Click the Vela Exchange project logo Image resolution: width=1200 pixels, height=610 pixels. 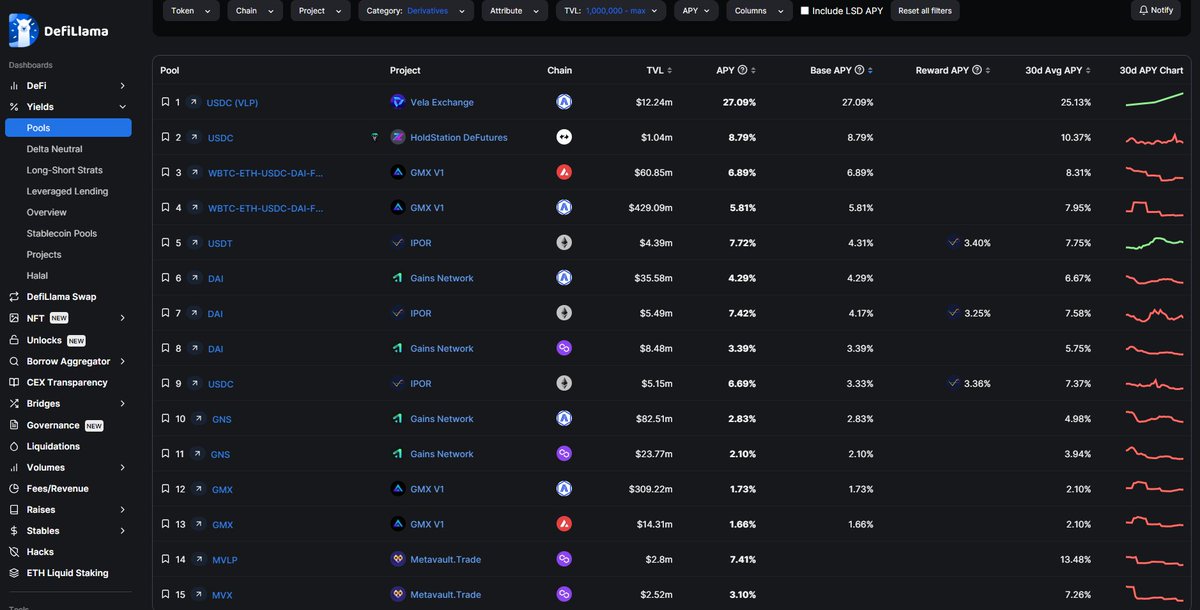coord(398,102)
